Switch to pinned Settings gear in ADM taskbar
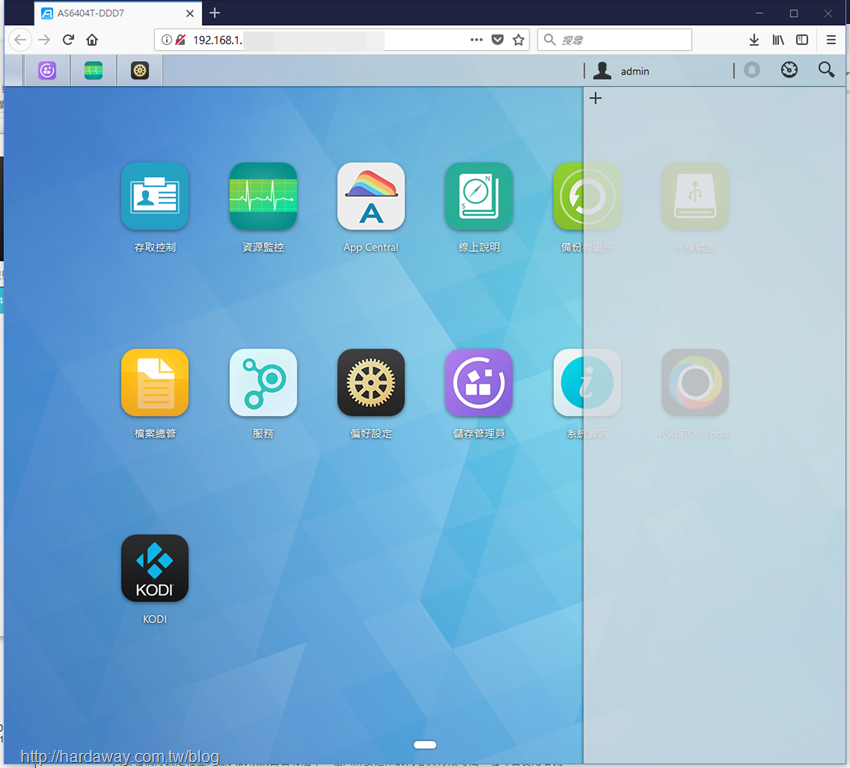The image size is (850, 768). pos(140,70)
